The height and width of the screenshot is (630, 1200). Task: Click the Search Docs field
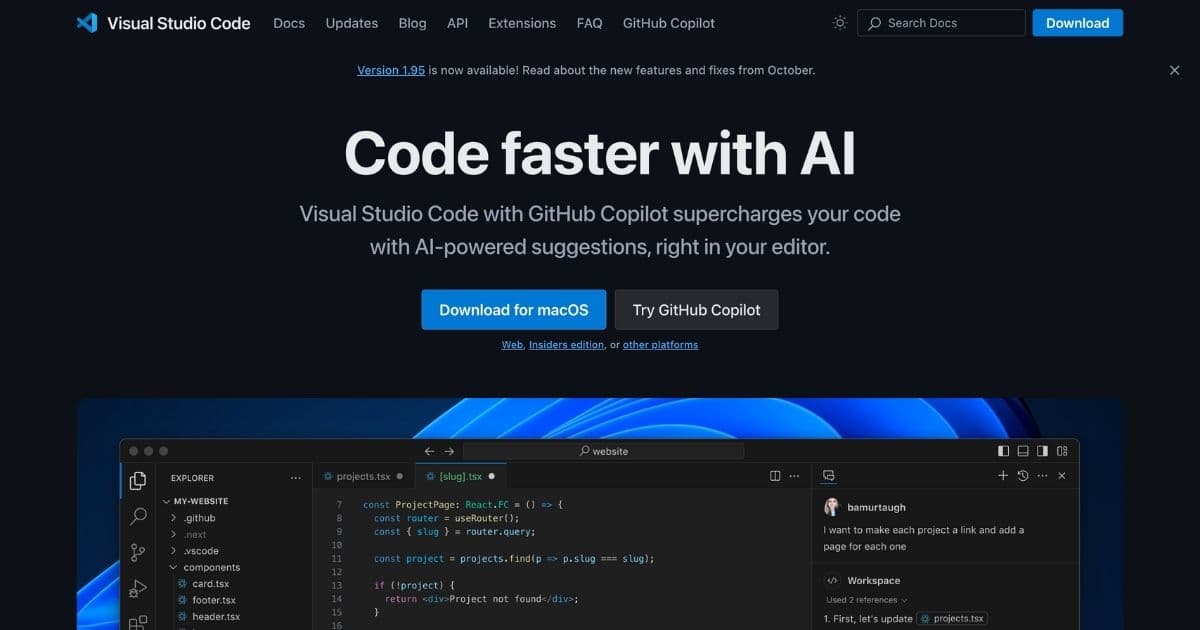[x=941, y=23]
